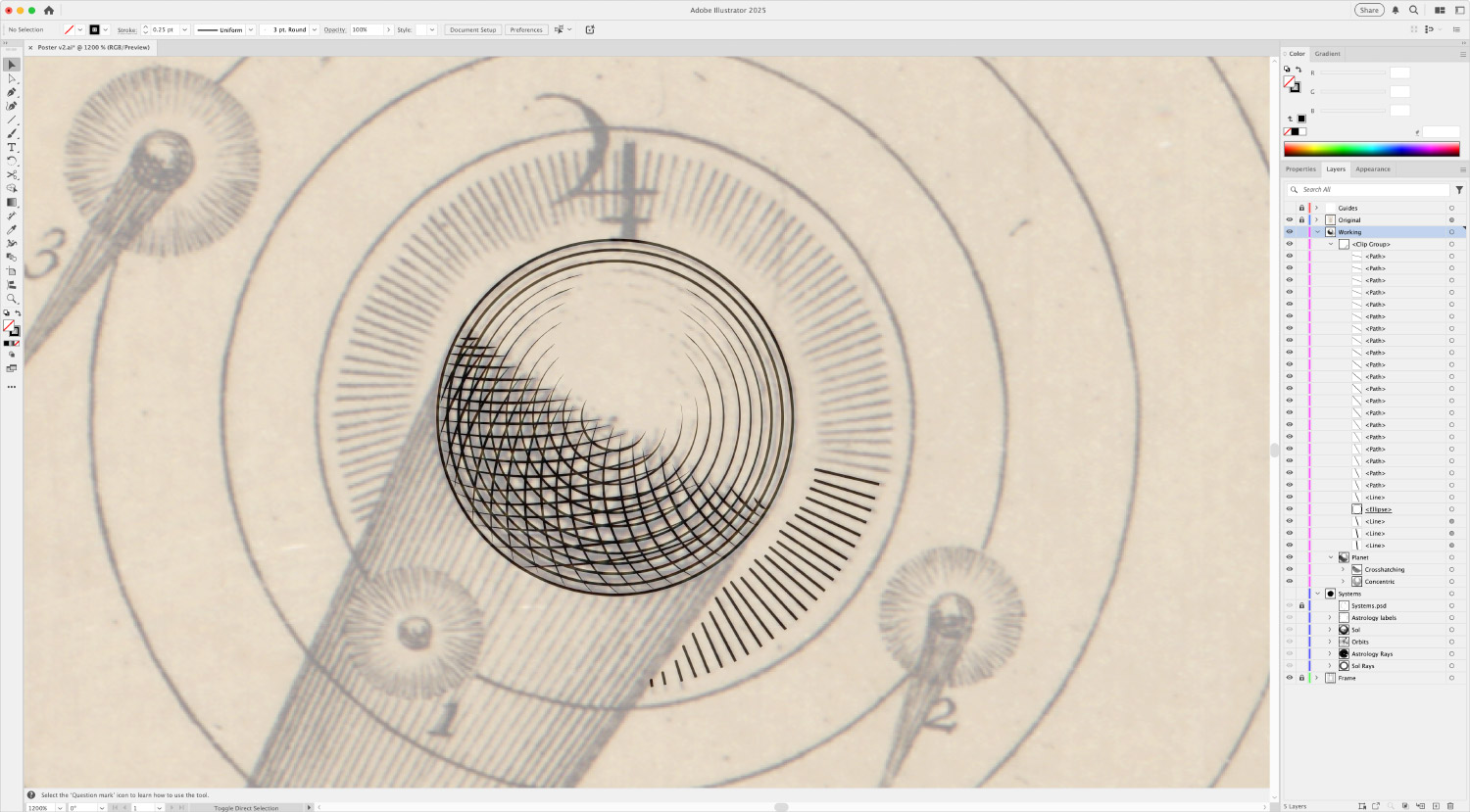Swap fill and stroke in Color panel
This screenshot has height=812, width=1470.
click(1298, 70)
